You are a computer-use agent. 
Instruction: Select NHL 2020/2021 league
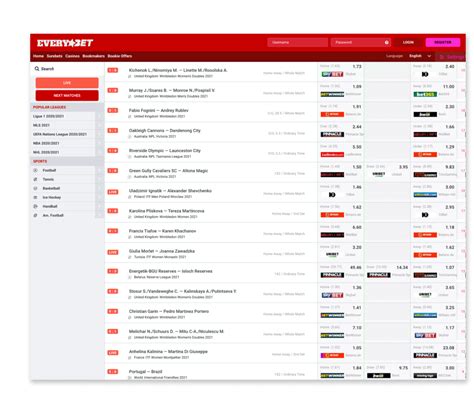(46, 152)
